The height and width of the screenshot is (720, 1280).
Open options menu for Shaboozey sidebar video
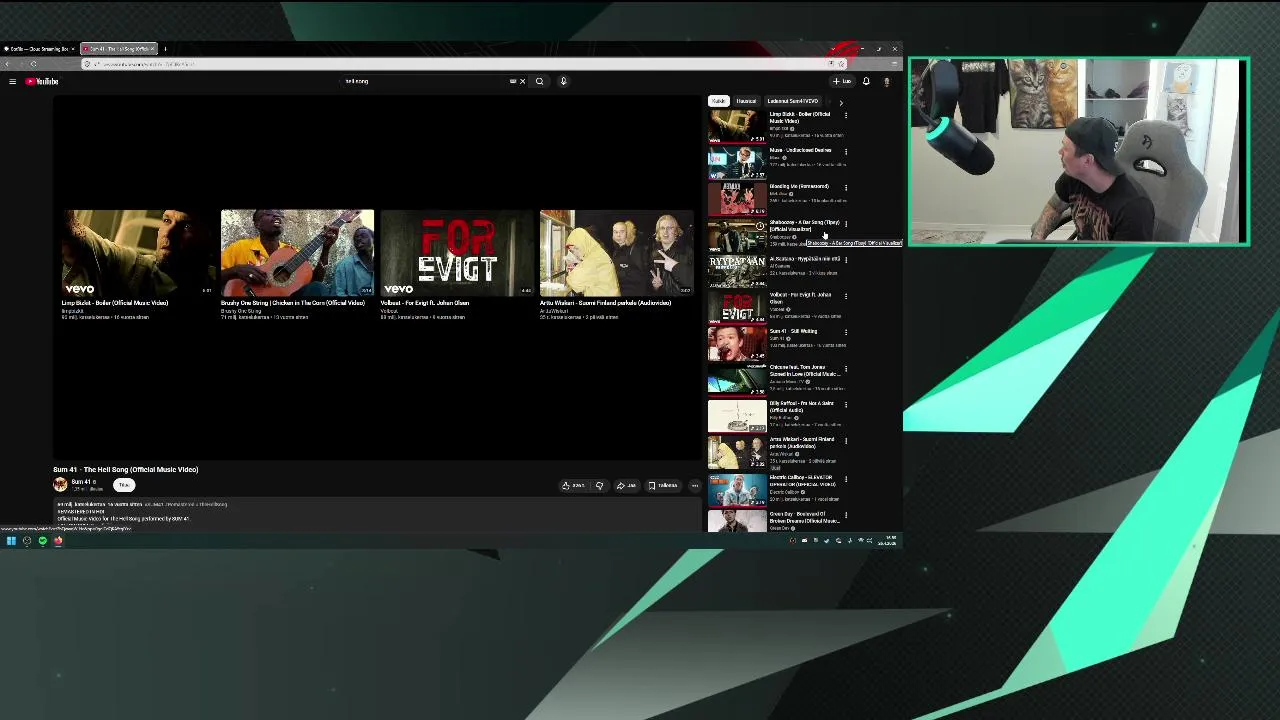[x=846, y=223]
